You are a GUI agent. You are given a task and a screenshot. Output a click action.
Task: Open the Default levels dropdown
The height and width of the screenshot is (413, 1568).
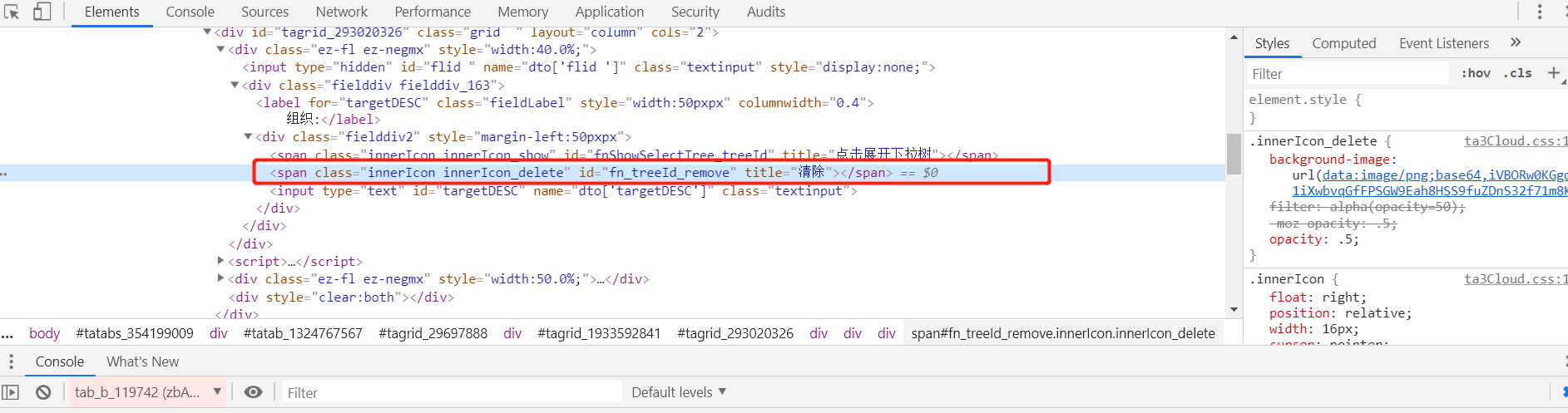pyautogui.click(x=679, y=392)
